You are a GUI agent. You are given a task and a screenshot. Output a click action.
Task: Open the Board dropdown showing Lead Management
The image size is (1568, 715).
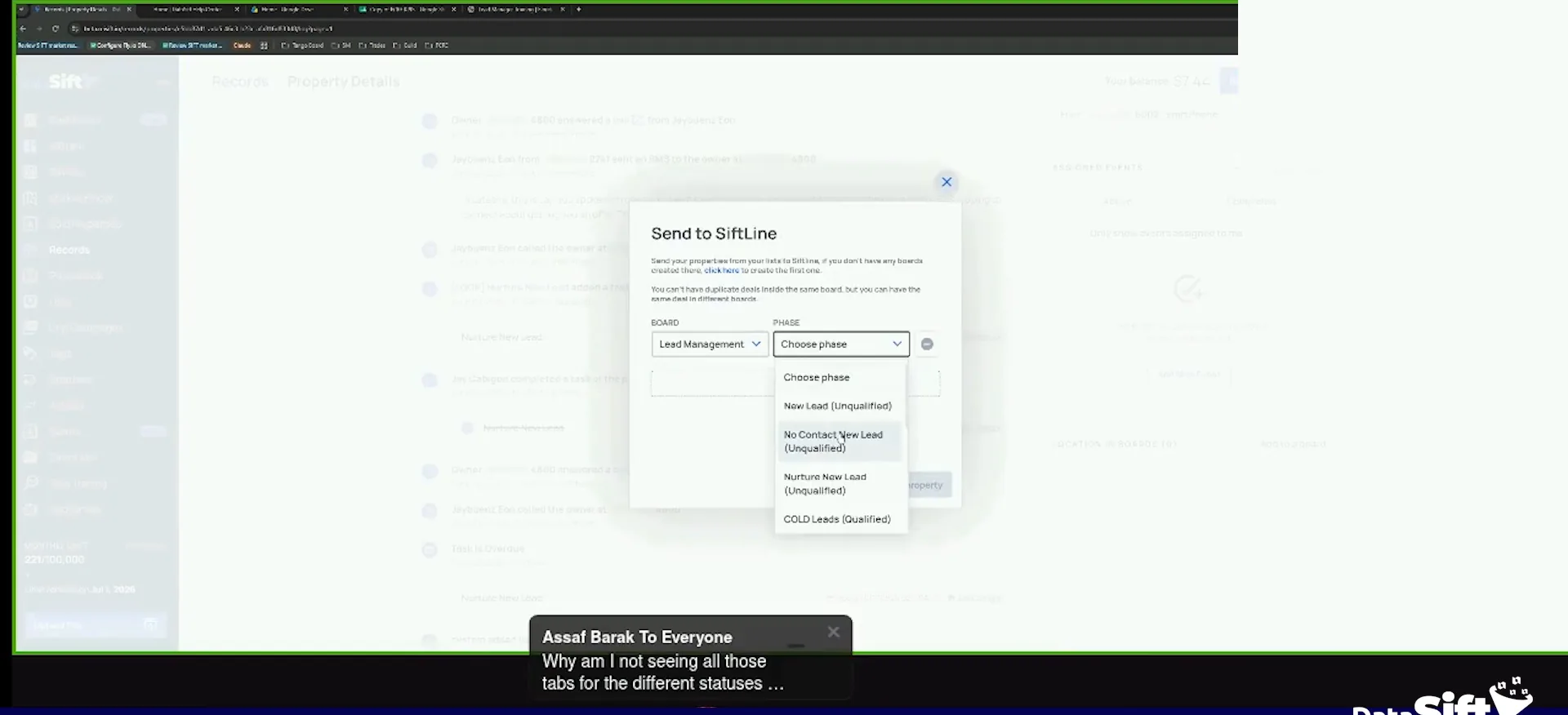710,344
